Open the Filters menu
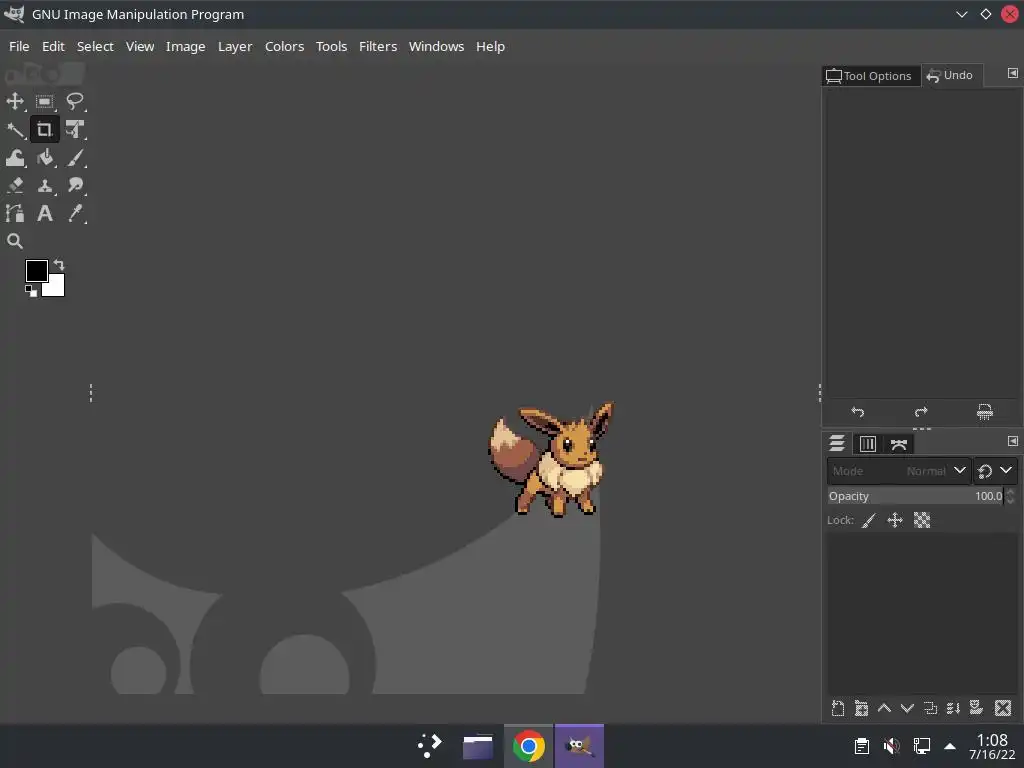Image resolution: width=1024 pixels, height=768 pixels. (x=377, y=46)
